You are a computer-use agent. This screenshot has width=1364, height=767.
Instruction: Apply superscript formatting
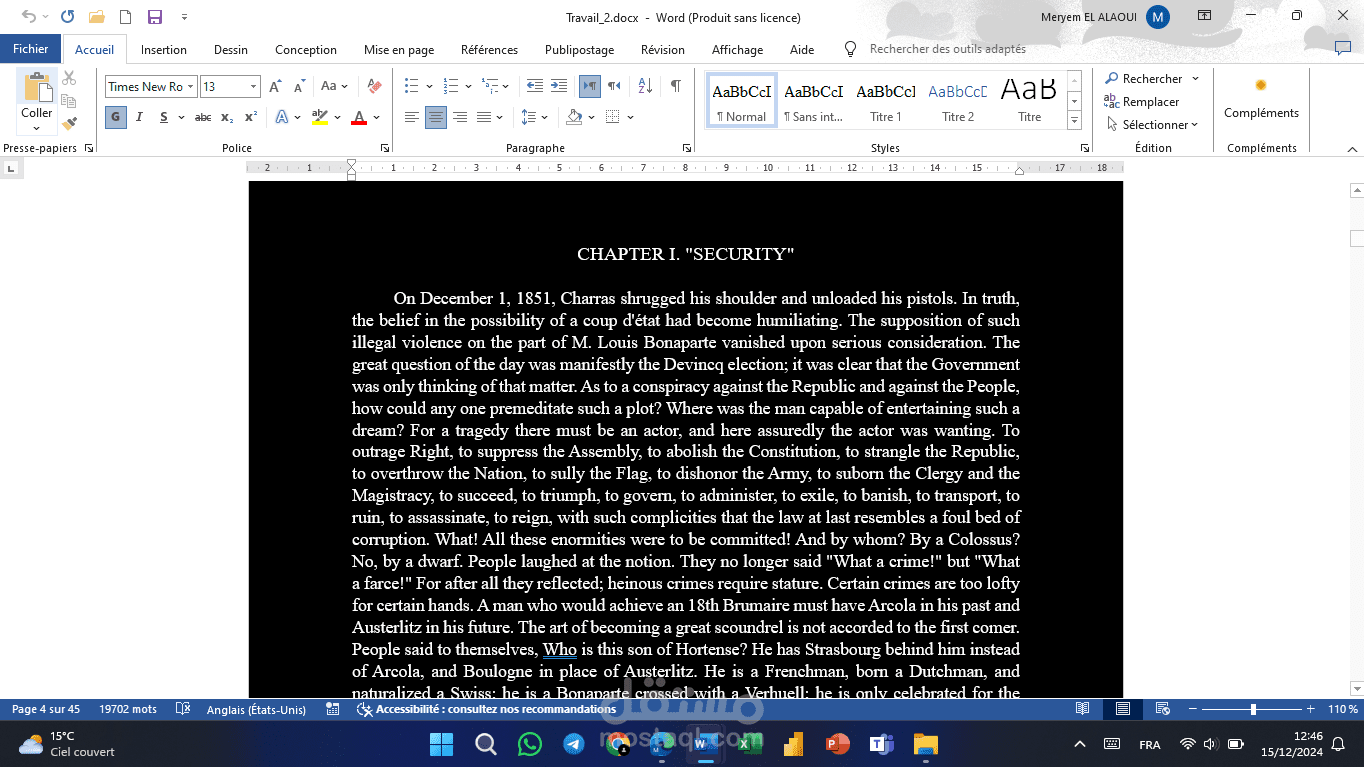[x=251, y=117]
